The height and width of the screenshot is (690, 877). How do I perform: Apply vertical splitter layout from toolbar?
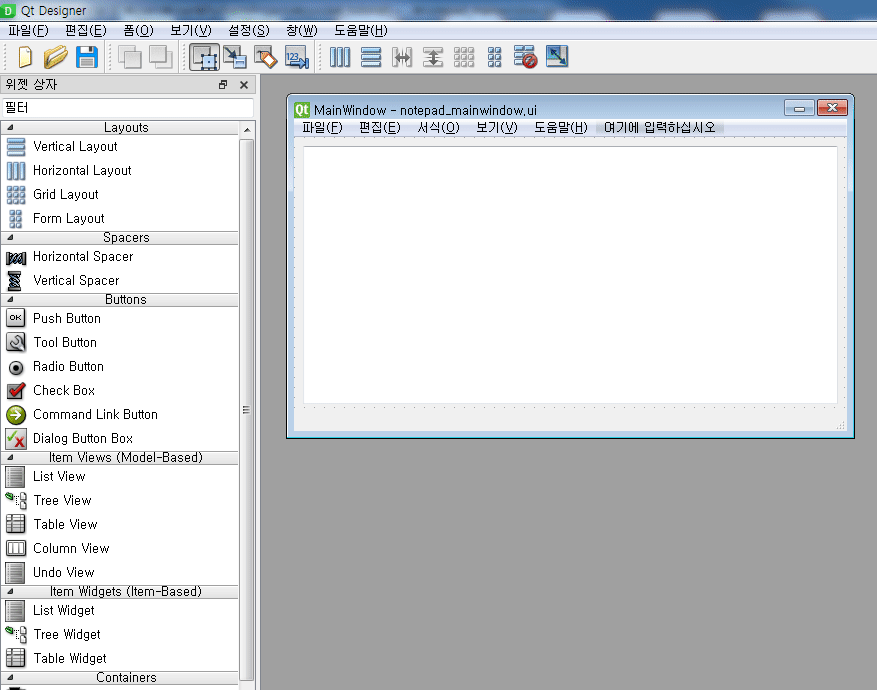(x=433, y=57)
